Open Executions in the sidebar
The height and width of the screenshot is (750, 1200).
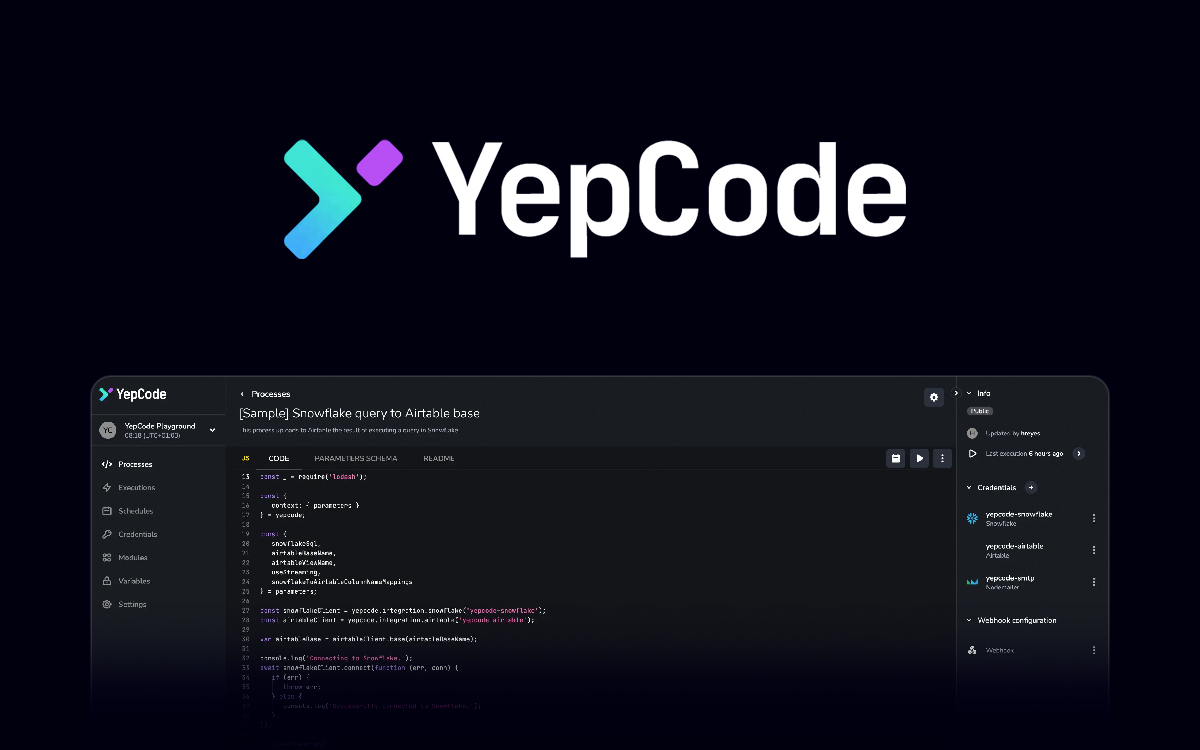point(136,487)
